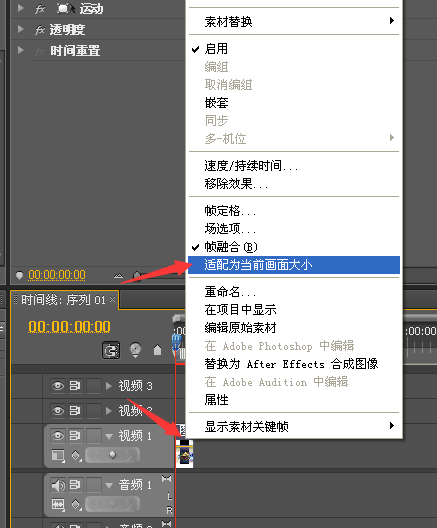Add keyframe on 视频 1 track
Screen dimensions: 437x528
click(112, 455)
